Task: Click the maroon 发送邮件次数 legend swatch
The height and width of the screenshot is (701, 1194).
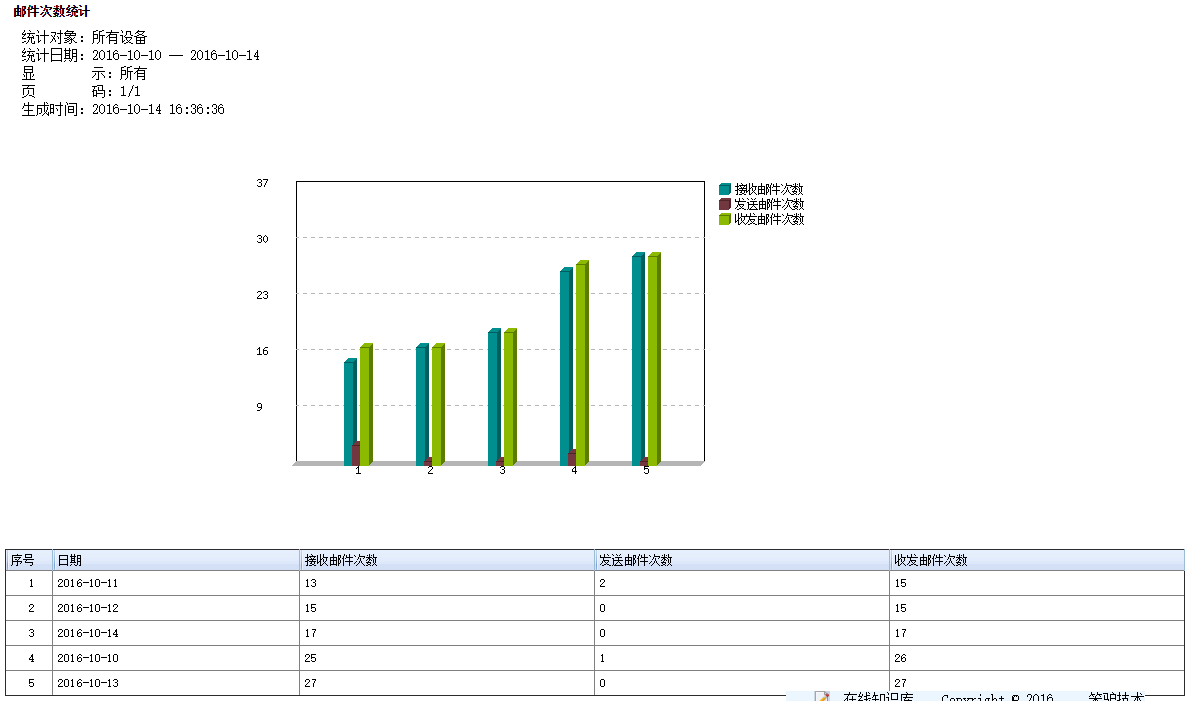Action: click(x=725, y=204)
